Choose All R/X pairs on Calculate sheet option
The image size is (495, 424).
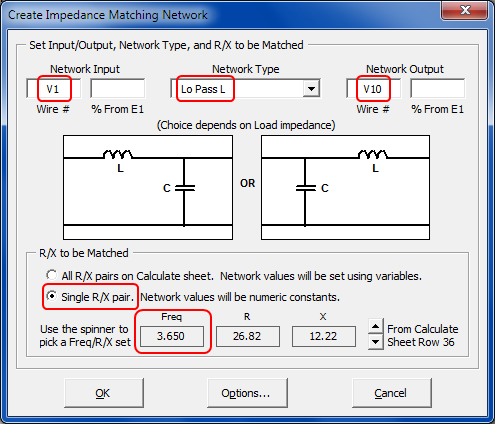coord(52,275)
